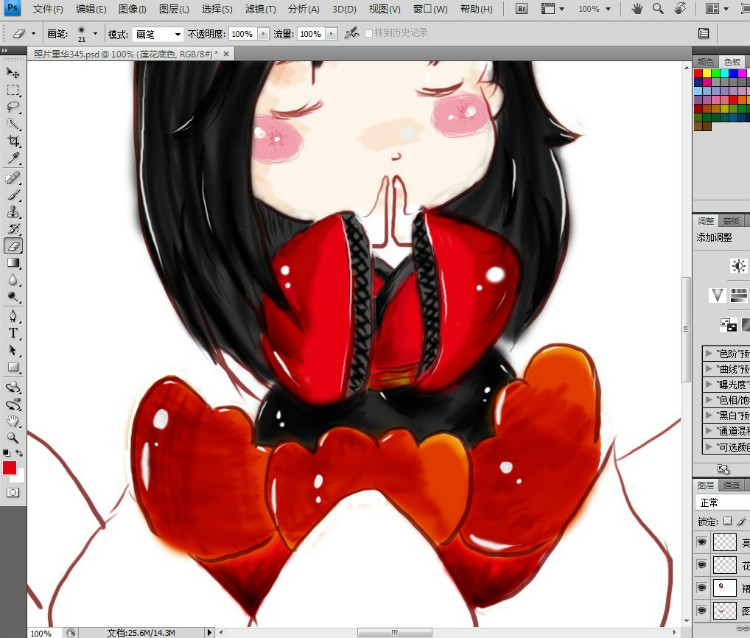Open the 流量 flow slider arrow
Screen dimensions: 750x638
point(331,34)
